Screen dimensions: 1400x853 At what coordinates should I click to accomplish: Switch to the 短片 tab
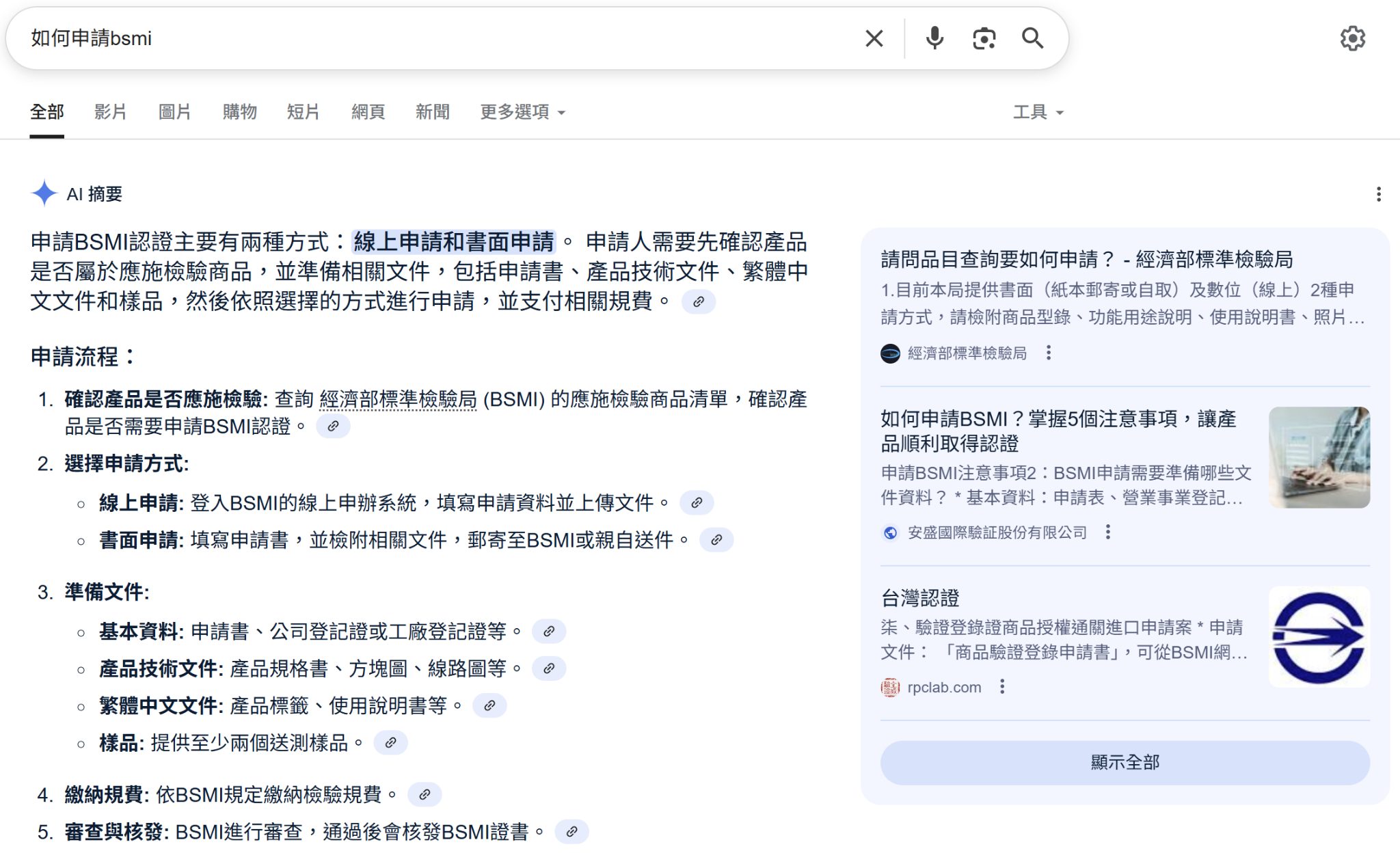(x=304, y=112)
